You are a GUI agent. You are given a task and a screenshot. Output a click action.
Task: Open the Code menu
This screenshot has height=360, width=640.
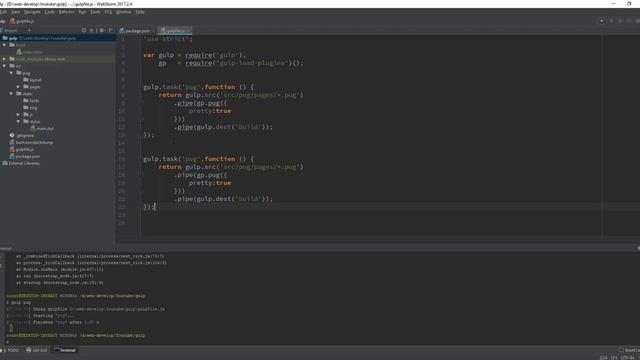(49, 12)
